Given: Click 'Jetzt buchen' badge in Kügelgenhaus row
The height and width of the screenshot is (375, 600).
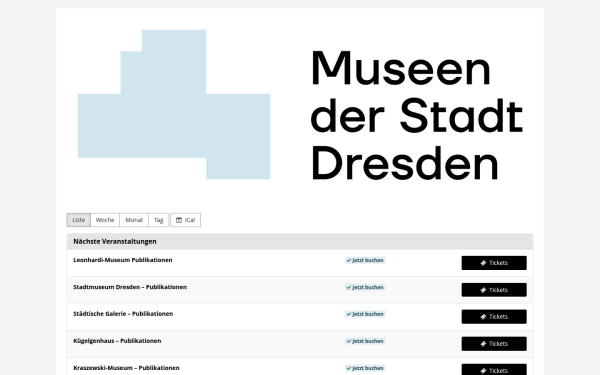Looking at the screenshot, I should [x=365, y=341].
